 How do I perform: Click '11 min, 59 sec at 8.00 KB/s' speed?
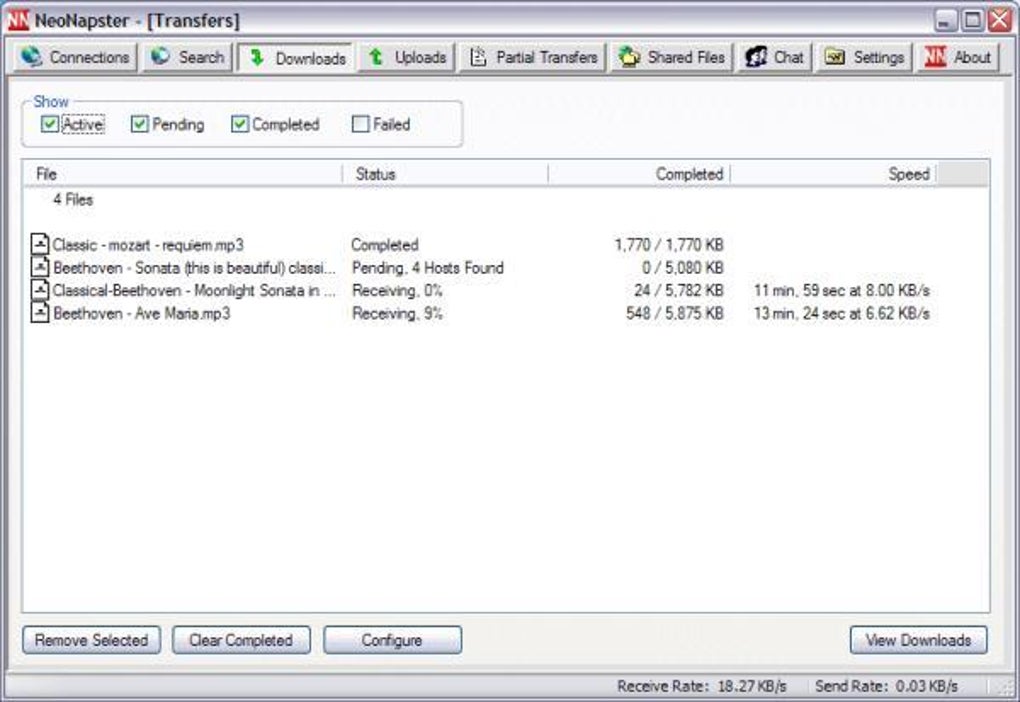842,290
